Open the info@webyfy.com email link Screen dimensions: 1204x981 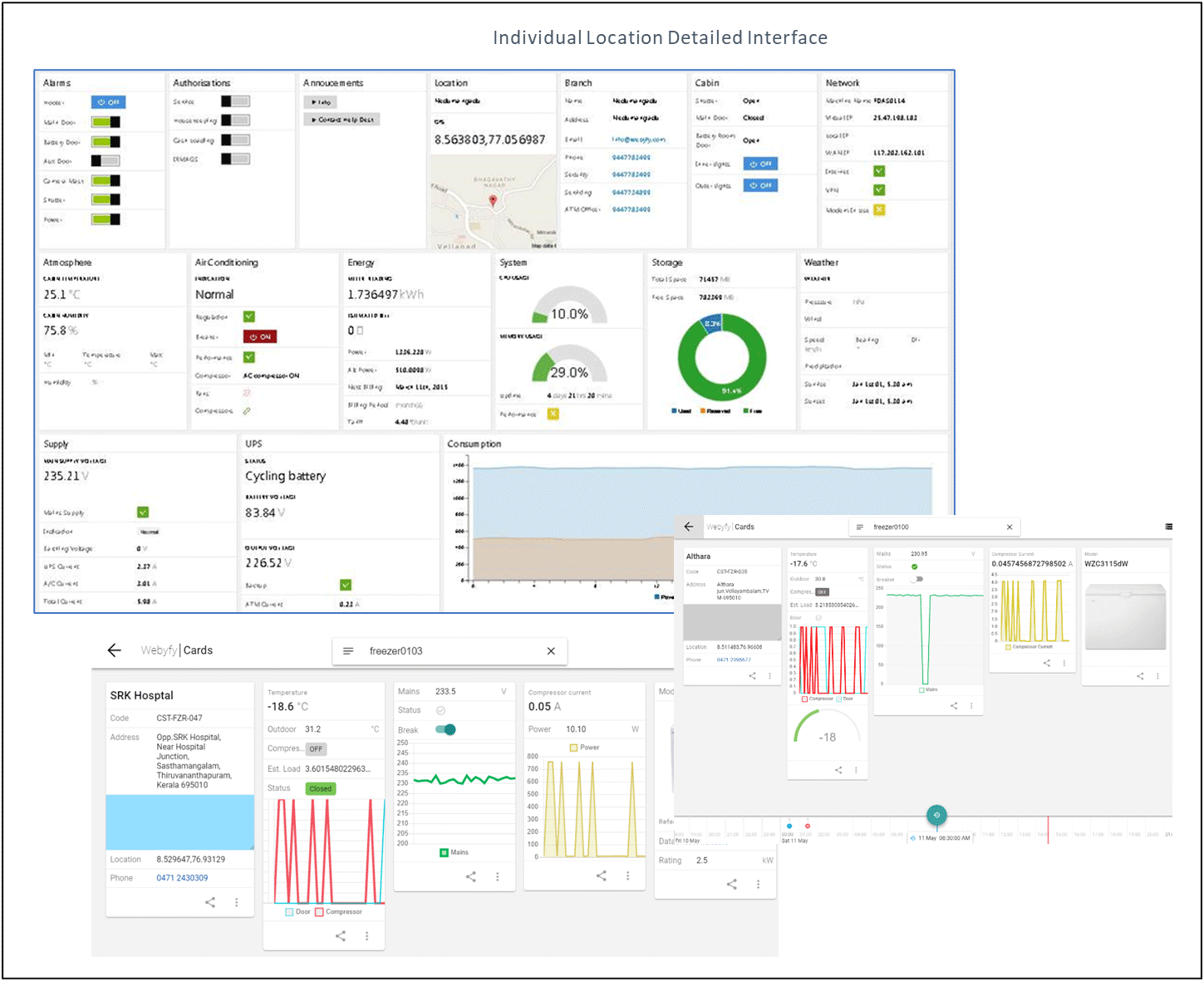(x=638, y=140)
